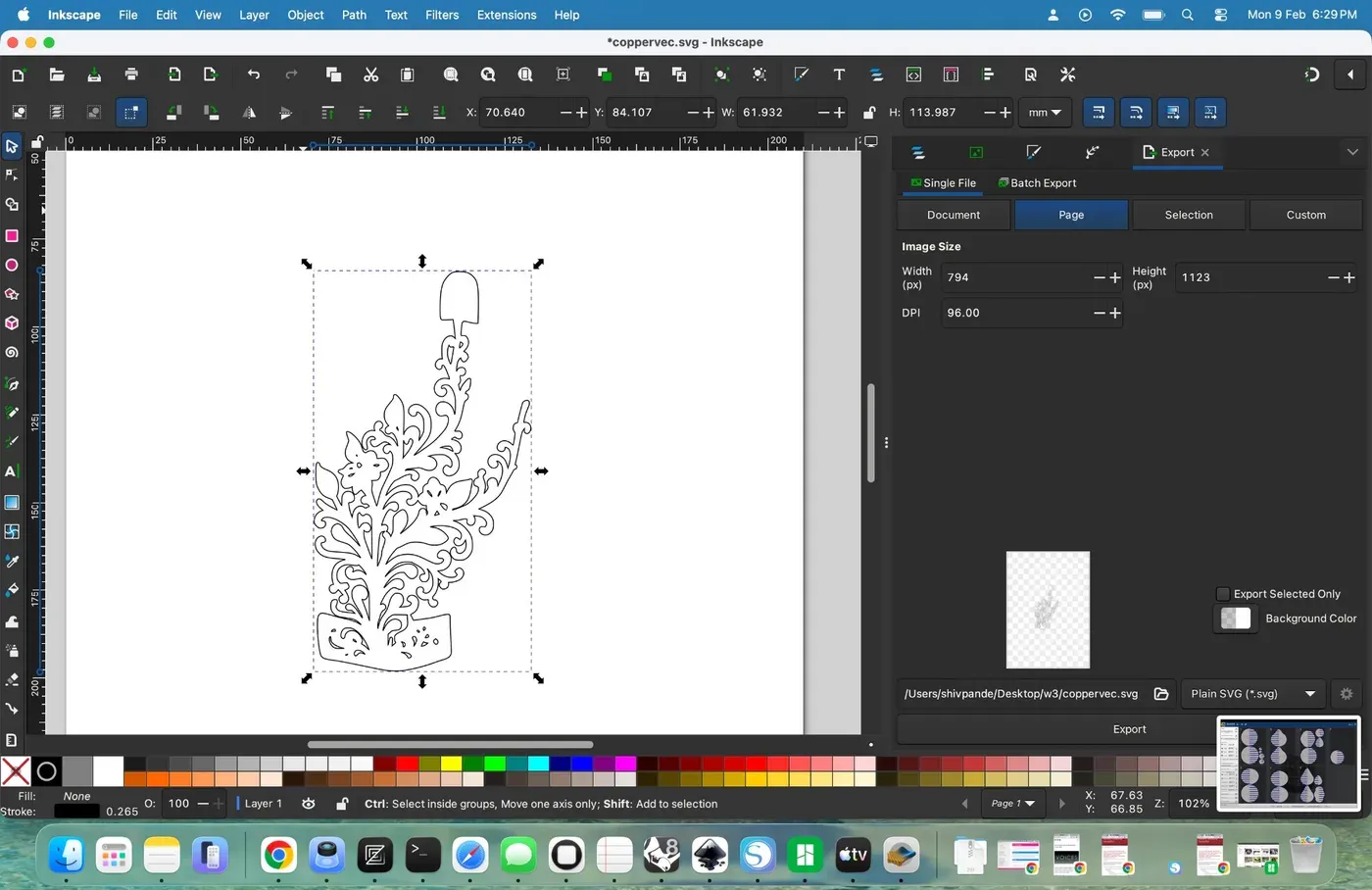Click the Open document folder icon
This screenshot has width=1372, height=890.
click(56, 74)
